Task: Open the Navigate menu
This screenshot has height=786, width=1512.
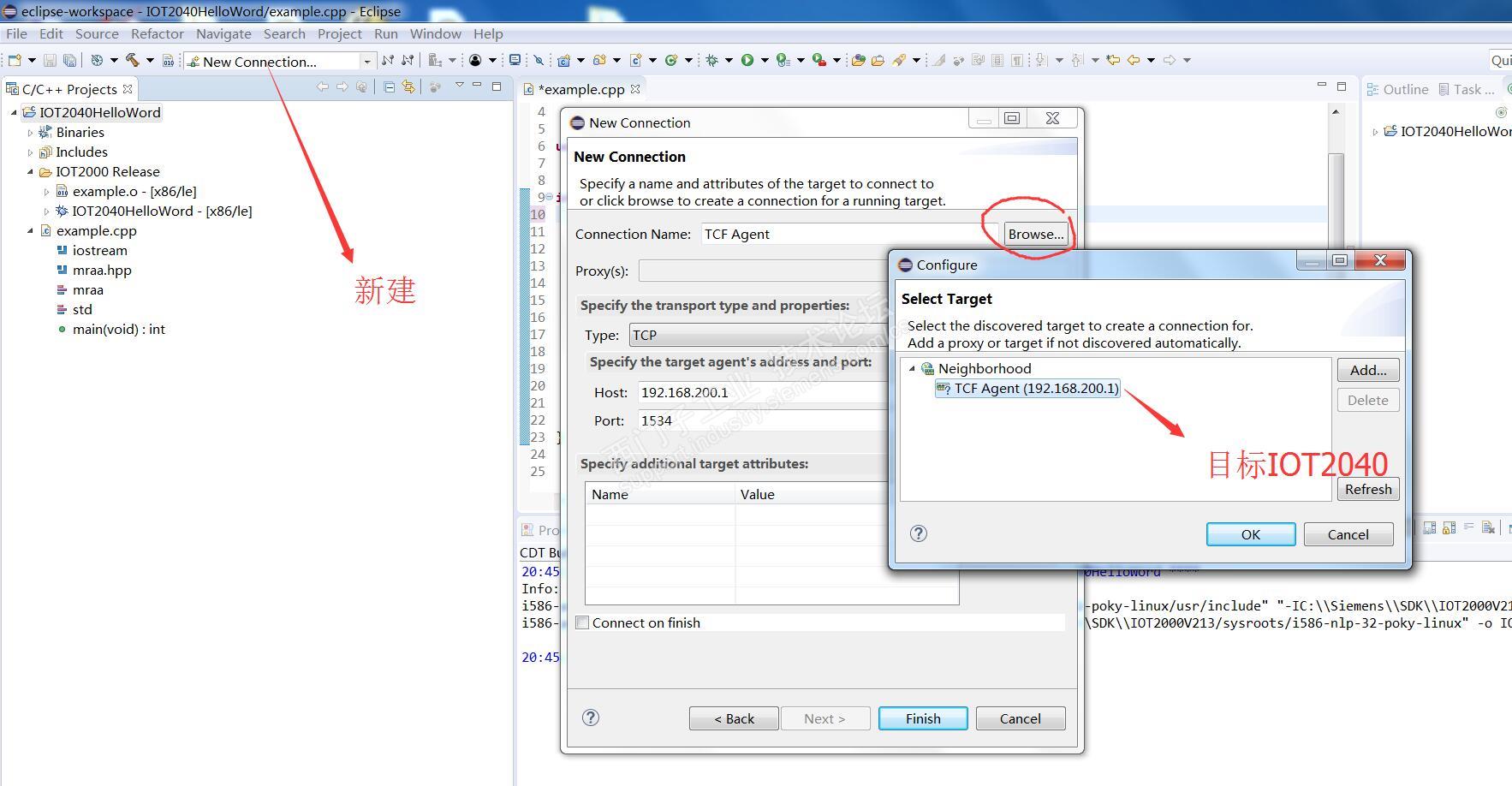Action: pyautogui.click(x=223, y=33)
